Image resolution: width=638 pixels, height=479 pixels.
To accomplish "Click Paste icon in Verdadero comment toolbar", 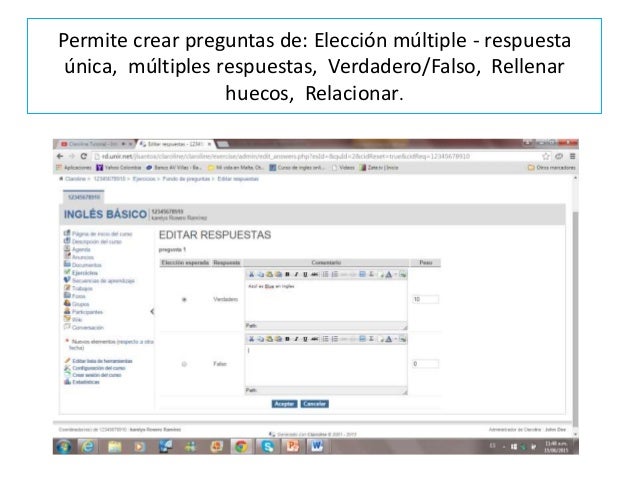I will pyautogui.click(x=269, y=275).
